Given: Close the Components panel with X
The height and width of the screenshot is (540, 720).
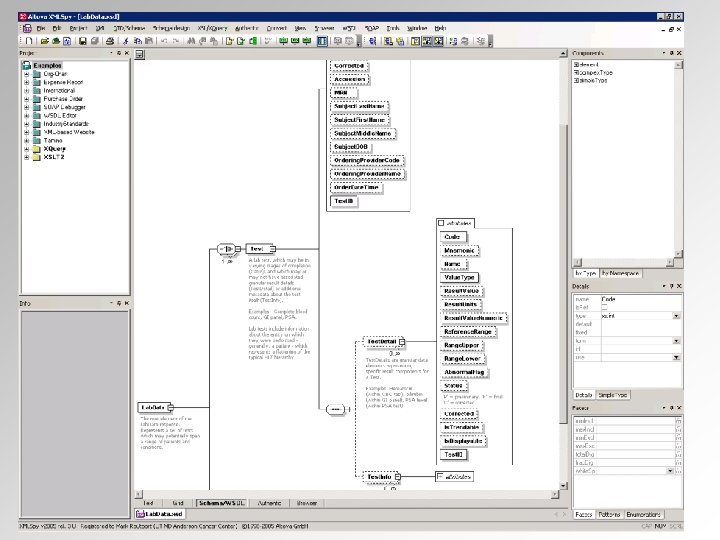Looking at the screenshot, I should tap(680, 53).
